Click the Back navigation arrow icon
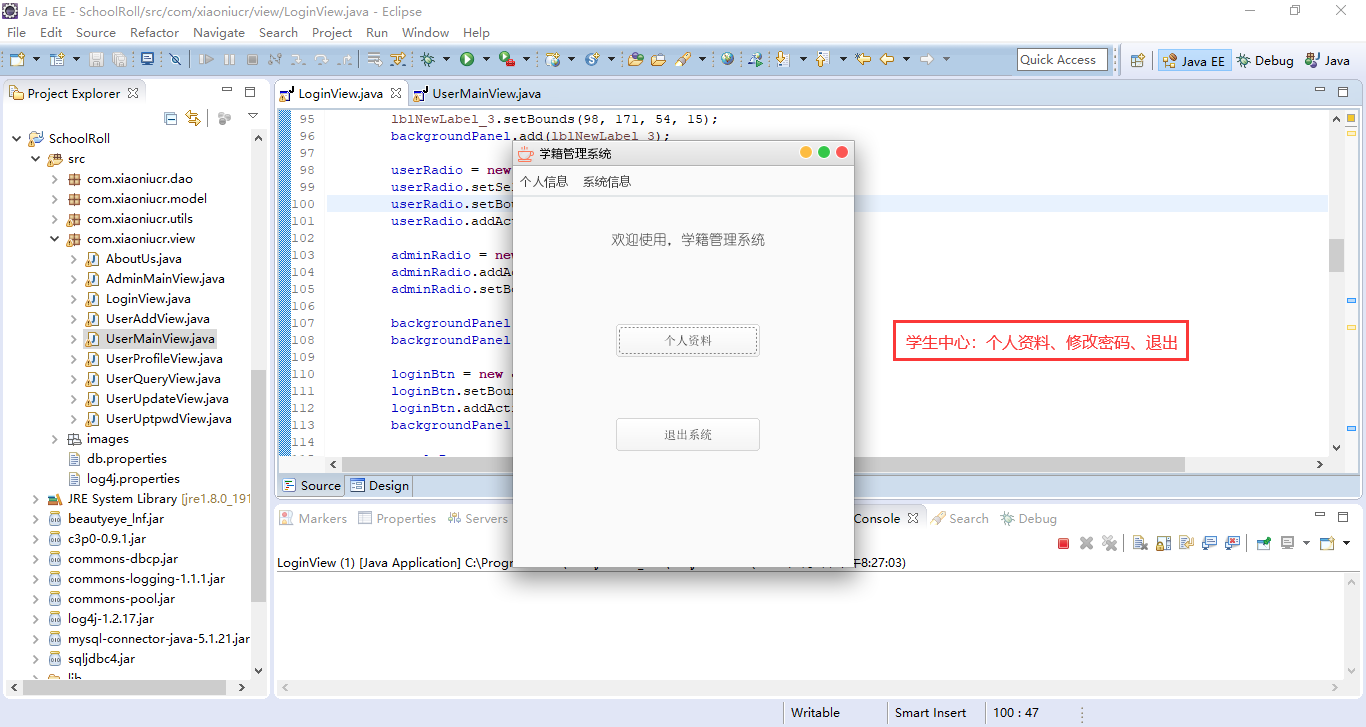The image size is (1366, 727). 886,59
